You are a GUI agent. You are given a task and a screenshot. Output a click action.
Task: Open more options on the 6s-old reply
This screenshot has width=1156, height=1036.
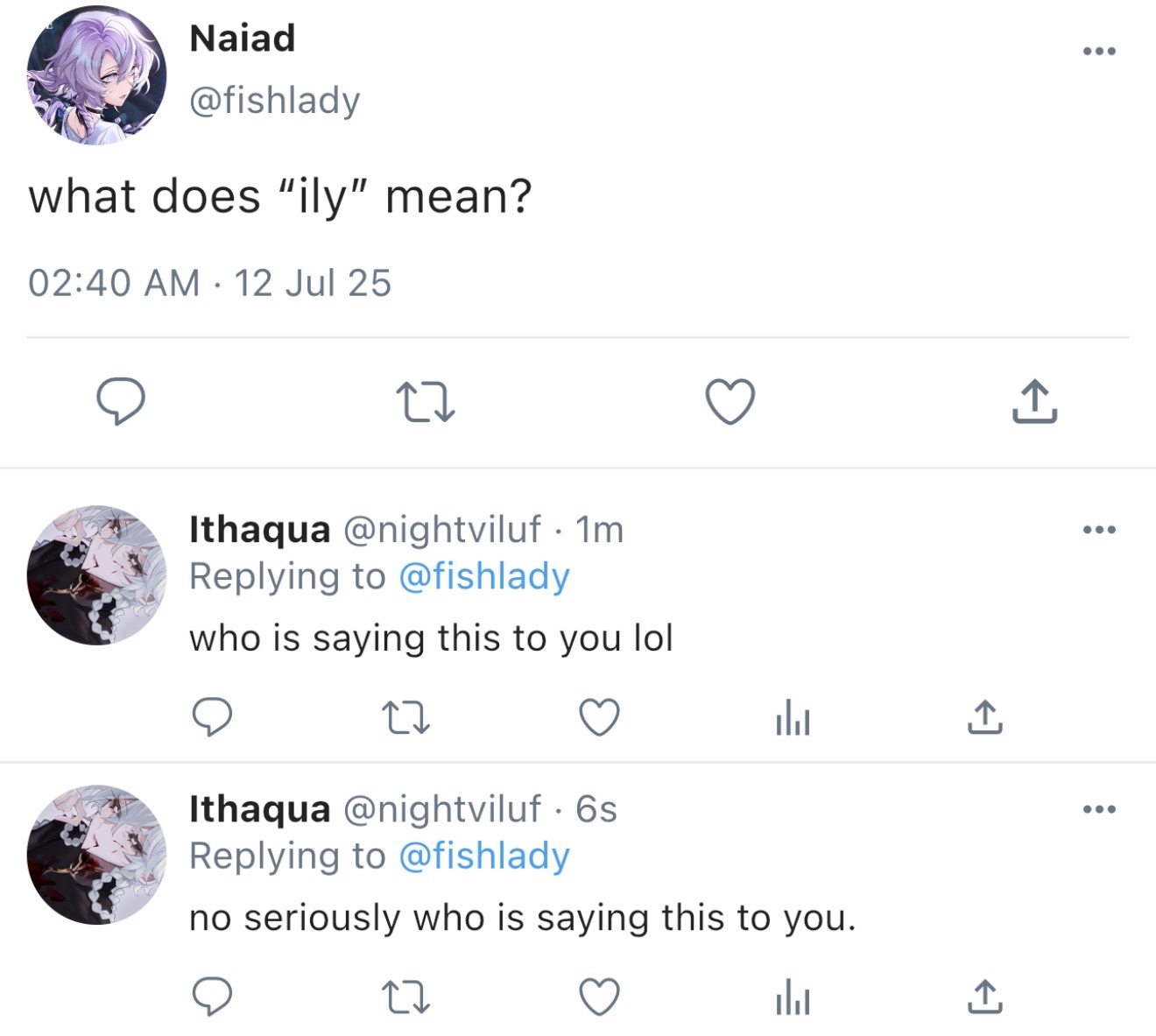pos(1099,809)
